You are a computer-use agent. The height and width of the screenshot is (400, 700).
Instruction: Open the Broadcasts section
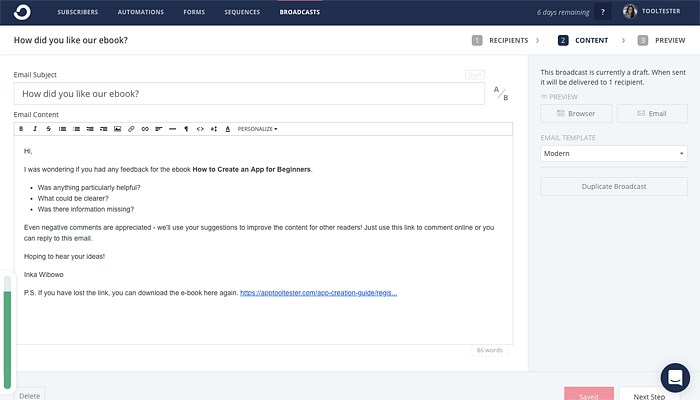[x=300, y=12]
